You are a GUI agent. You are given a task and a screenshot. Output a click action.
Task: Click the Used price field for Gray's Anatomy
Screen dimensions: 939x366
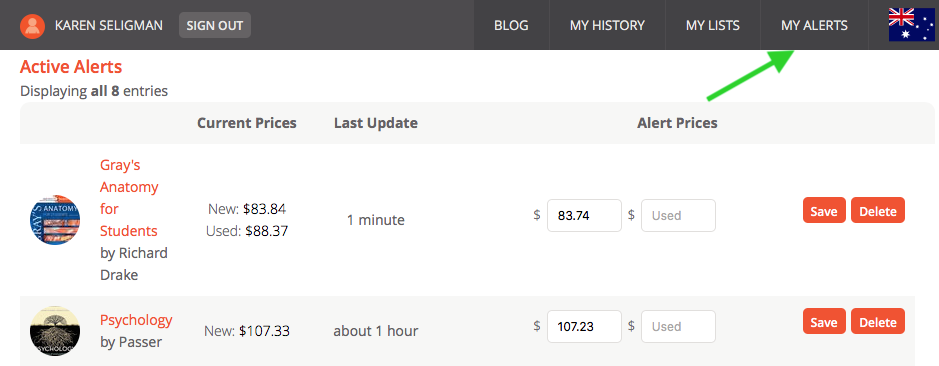coord(678,215)
